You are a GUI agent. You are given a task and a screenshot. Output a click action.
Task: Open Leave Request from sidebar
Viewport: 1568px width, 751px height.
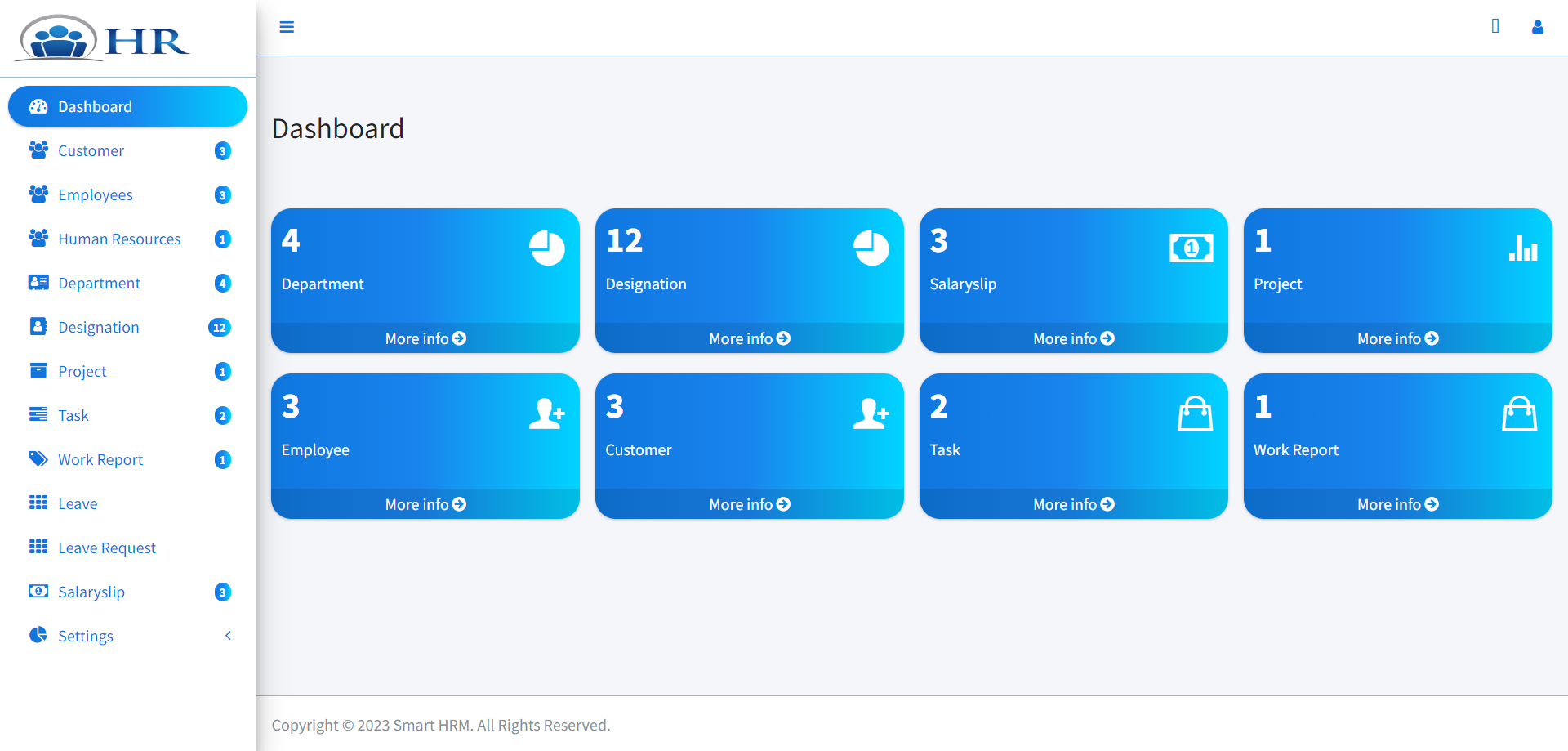pyautogui.click(x=107, y=548)
